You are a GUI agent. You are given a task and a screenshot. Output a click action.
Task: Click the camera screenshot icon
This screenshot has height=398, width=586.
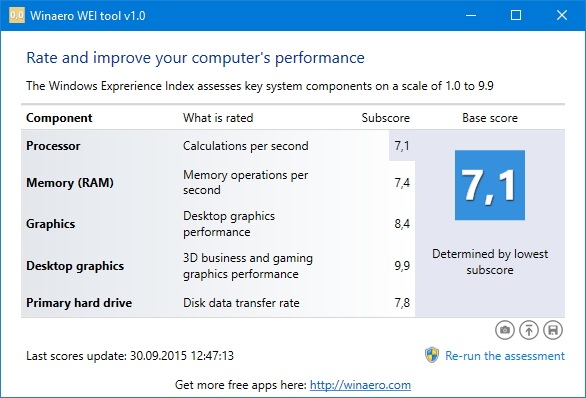point(505,330)
